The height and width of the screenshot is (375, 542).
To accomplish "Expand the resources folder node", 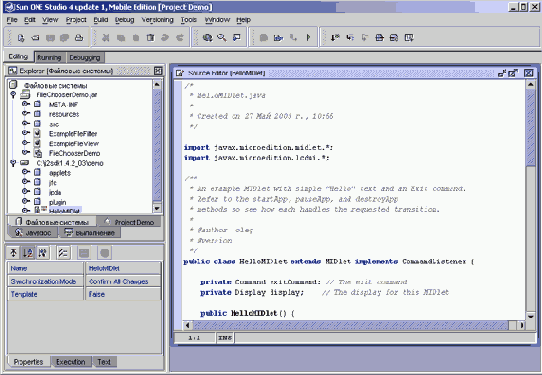I will click(x=26, y=114).
